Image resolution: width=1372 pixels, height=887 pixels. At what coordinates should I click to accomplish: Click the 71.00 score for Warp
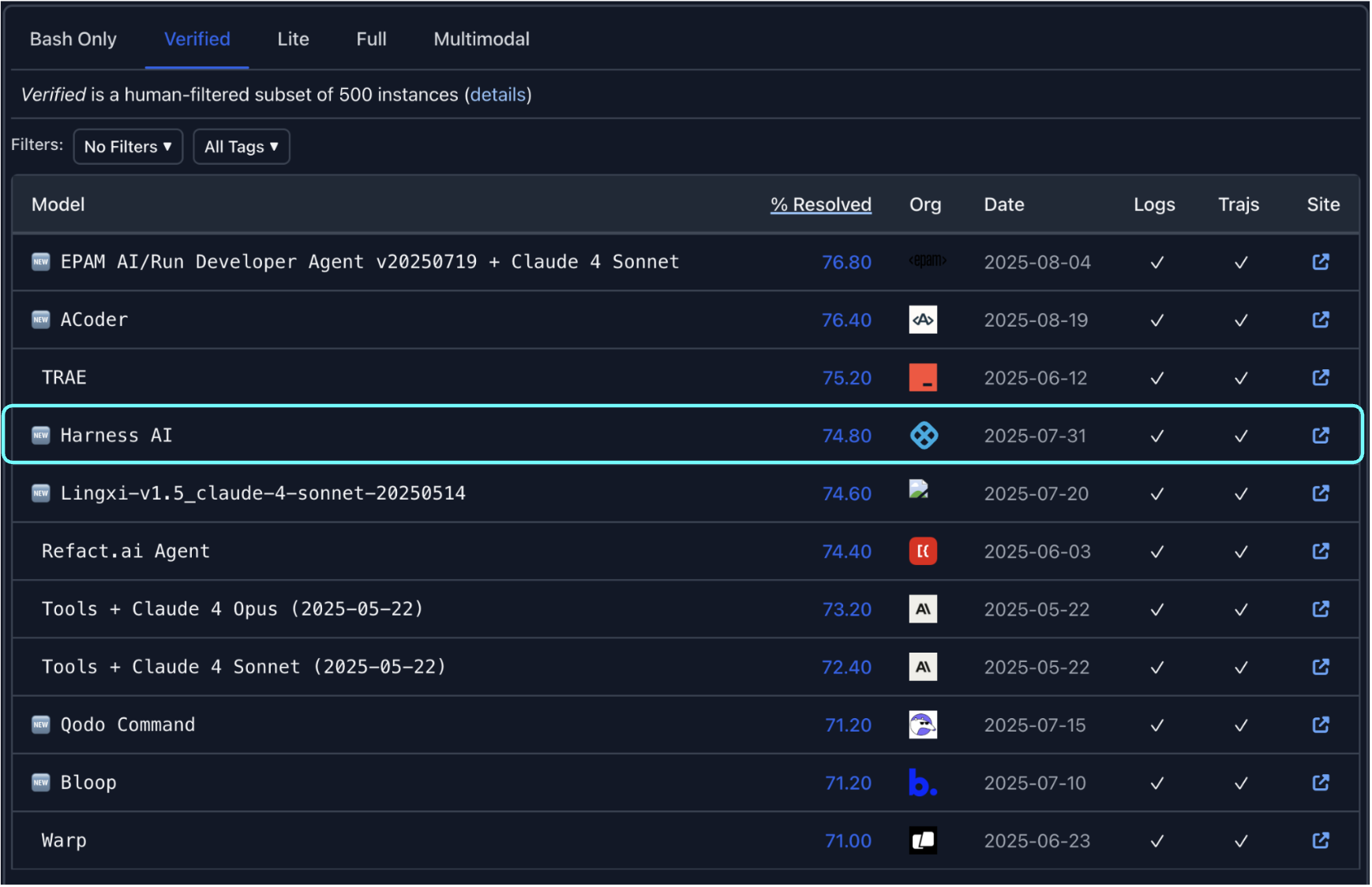[x=848, y=841]
